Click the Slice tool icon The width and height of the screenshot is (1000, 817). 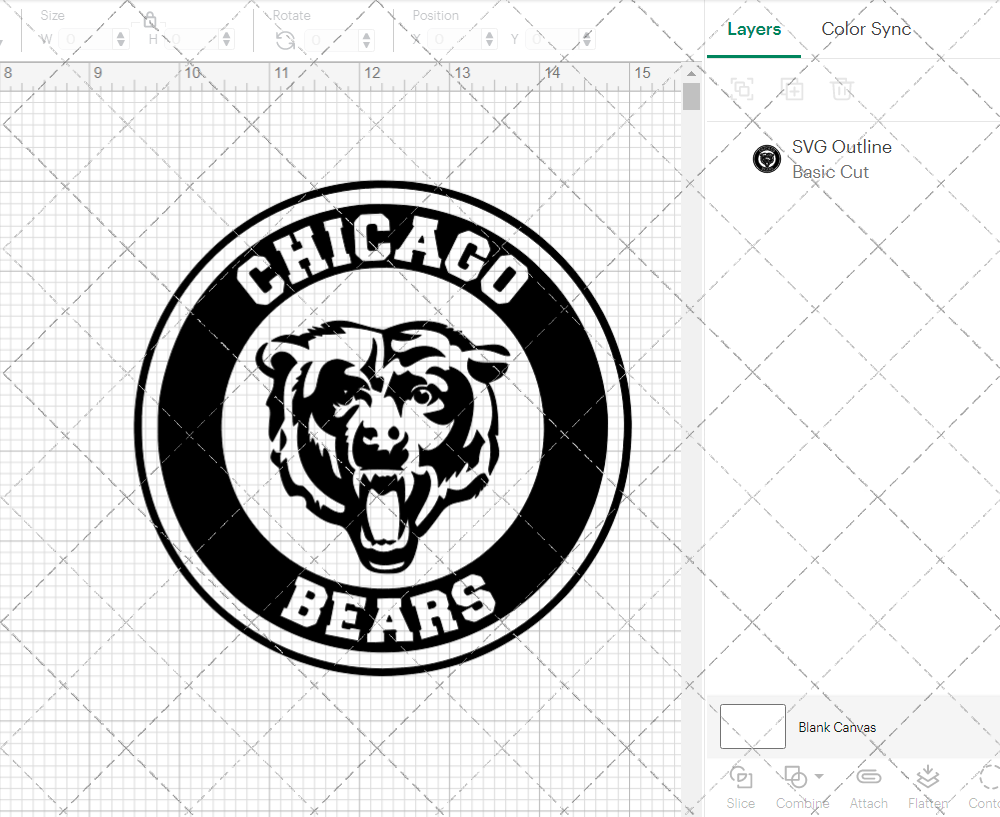(741, 778)
